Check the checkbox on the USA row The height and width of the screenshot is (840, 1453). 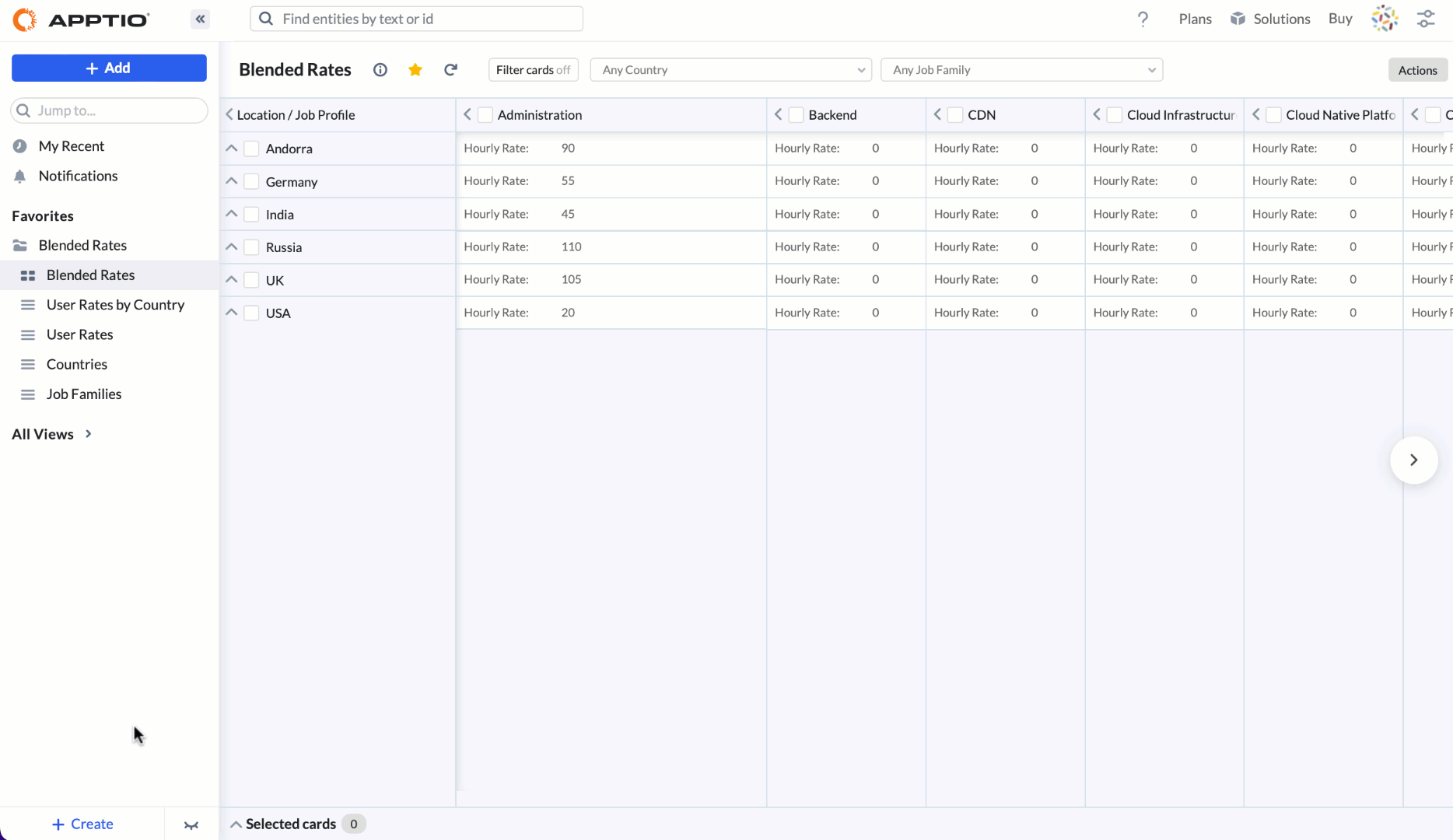click(250, 313)
